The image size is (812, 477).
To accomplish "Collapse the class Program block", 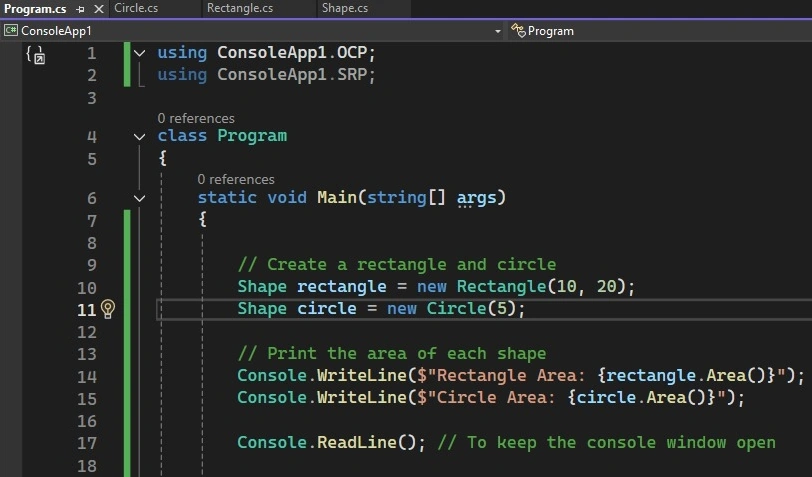I will 139,137.
